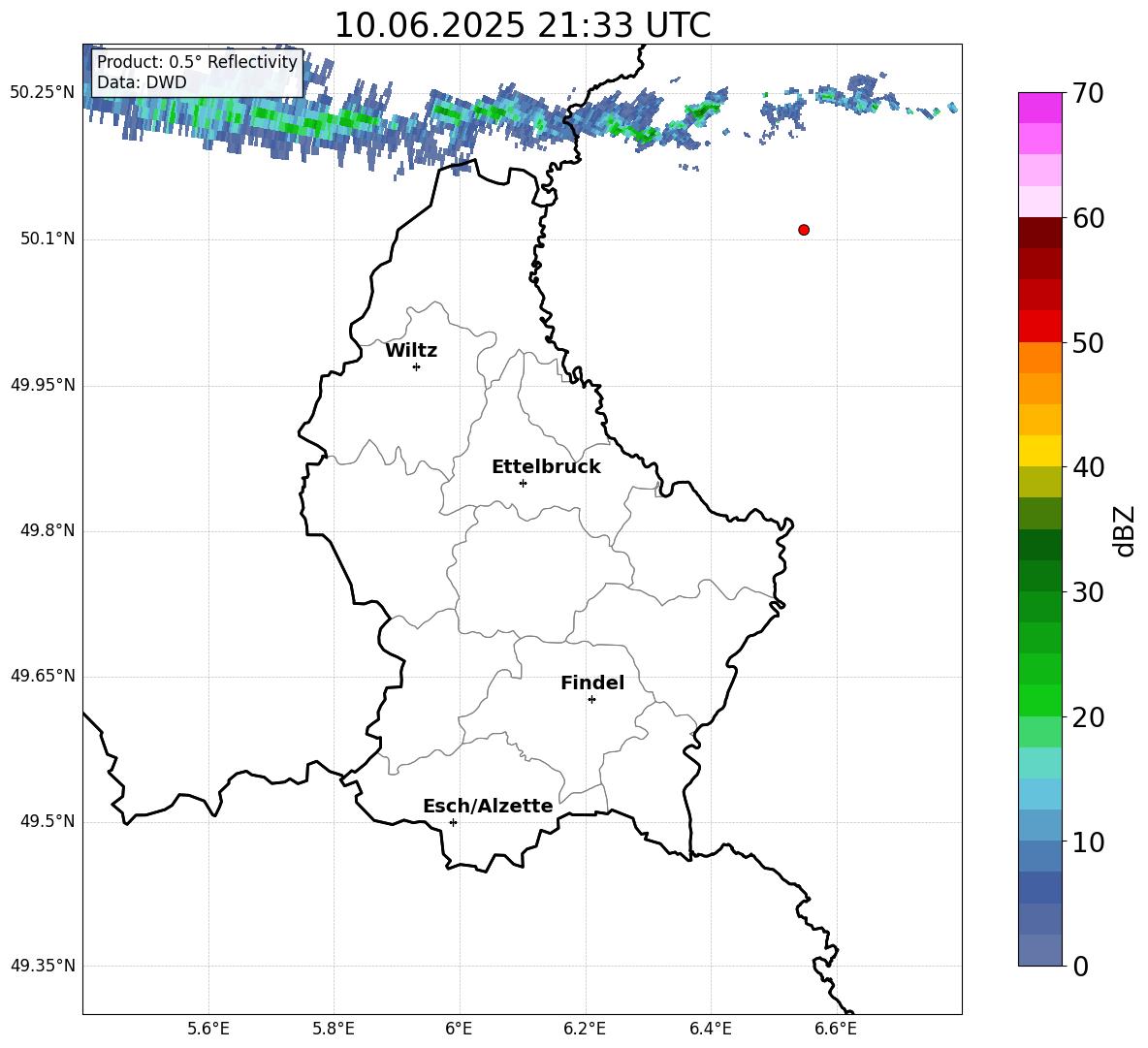Click the Esch/Alzette station cross marker
The width and height of the screenshot is (1148, 1048).
tap(453, 822)
